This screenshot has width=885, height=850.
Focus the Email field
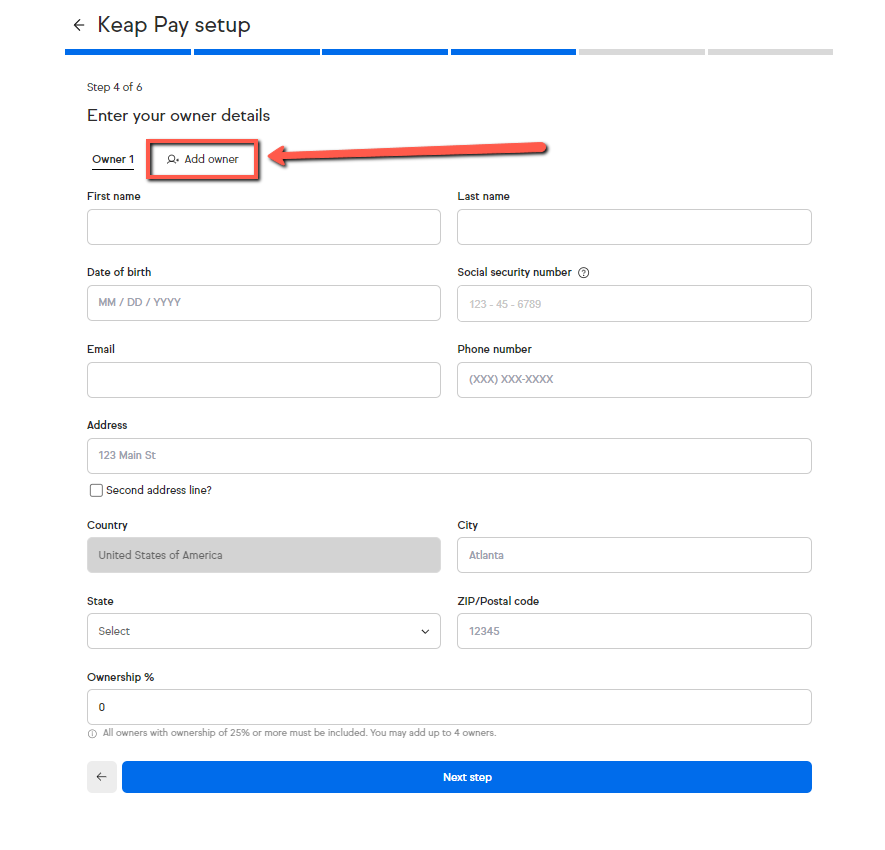click(x=264, y=380)
